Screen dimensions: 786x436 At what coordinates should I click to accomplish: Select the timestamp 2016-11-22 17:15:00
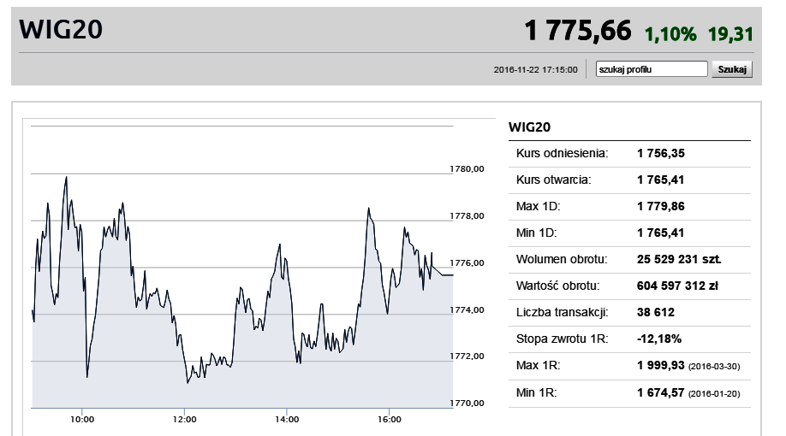click(535, 70)
